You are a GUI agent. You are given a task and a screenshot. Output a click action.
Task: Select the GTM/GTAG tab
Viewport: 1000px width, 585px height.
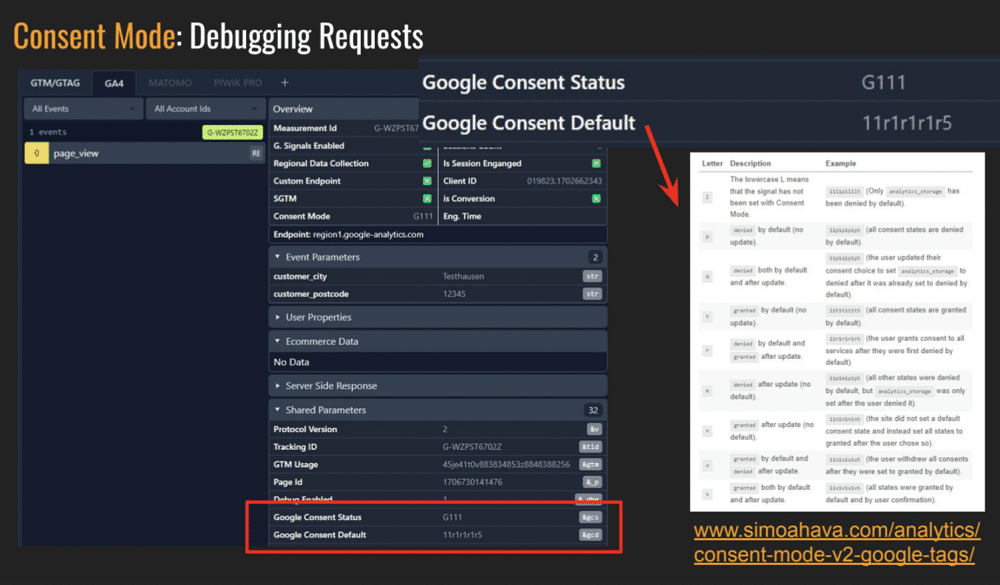click(54, 83)
